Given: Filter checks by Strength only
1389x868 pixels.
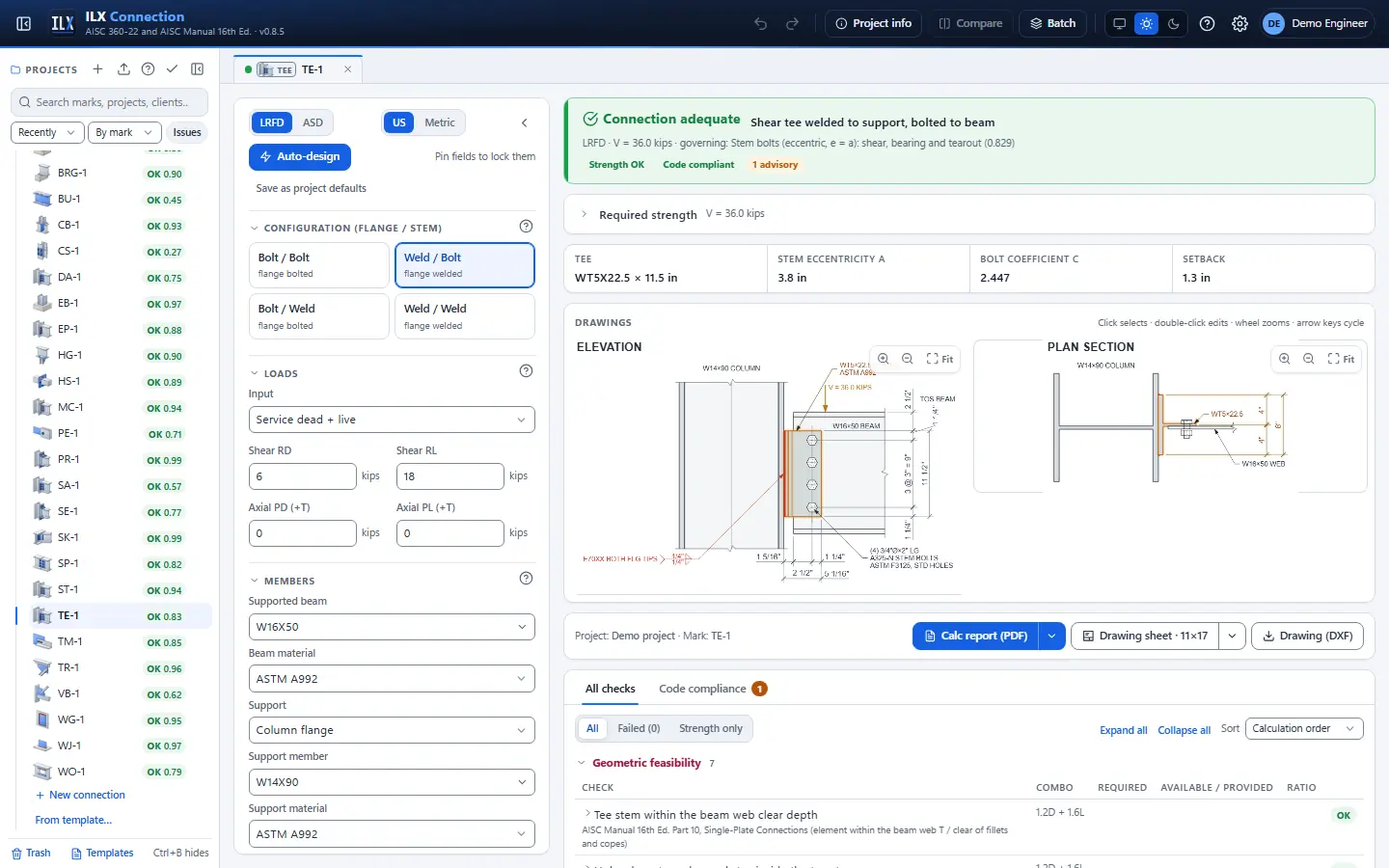Looking at the screenshot, I should pos(711,728).
